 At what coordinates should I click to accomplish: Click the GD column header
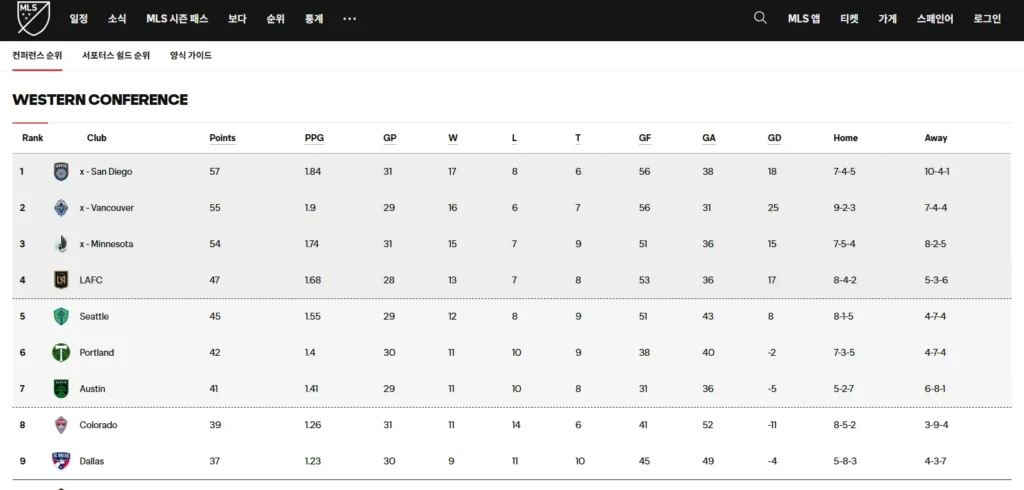(775, 138)
